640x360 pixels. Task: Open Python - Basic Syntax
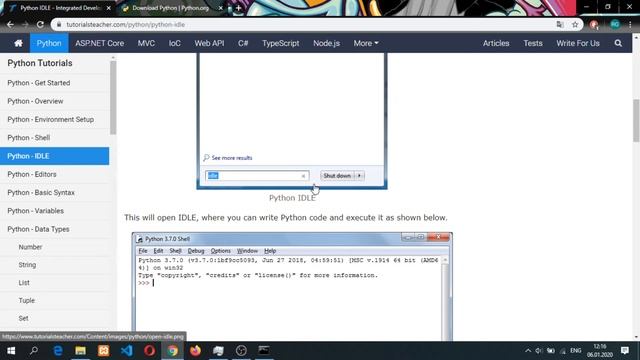(x=55, y=193)
